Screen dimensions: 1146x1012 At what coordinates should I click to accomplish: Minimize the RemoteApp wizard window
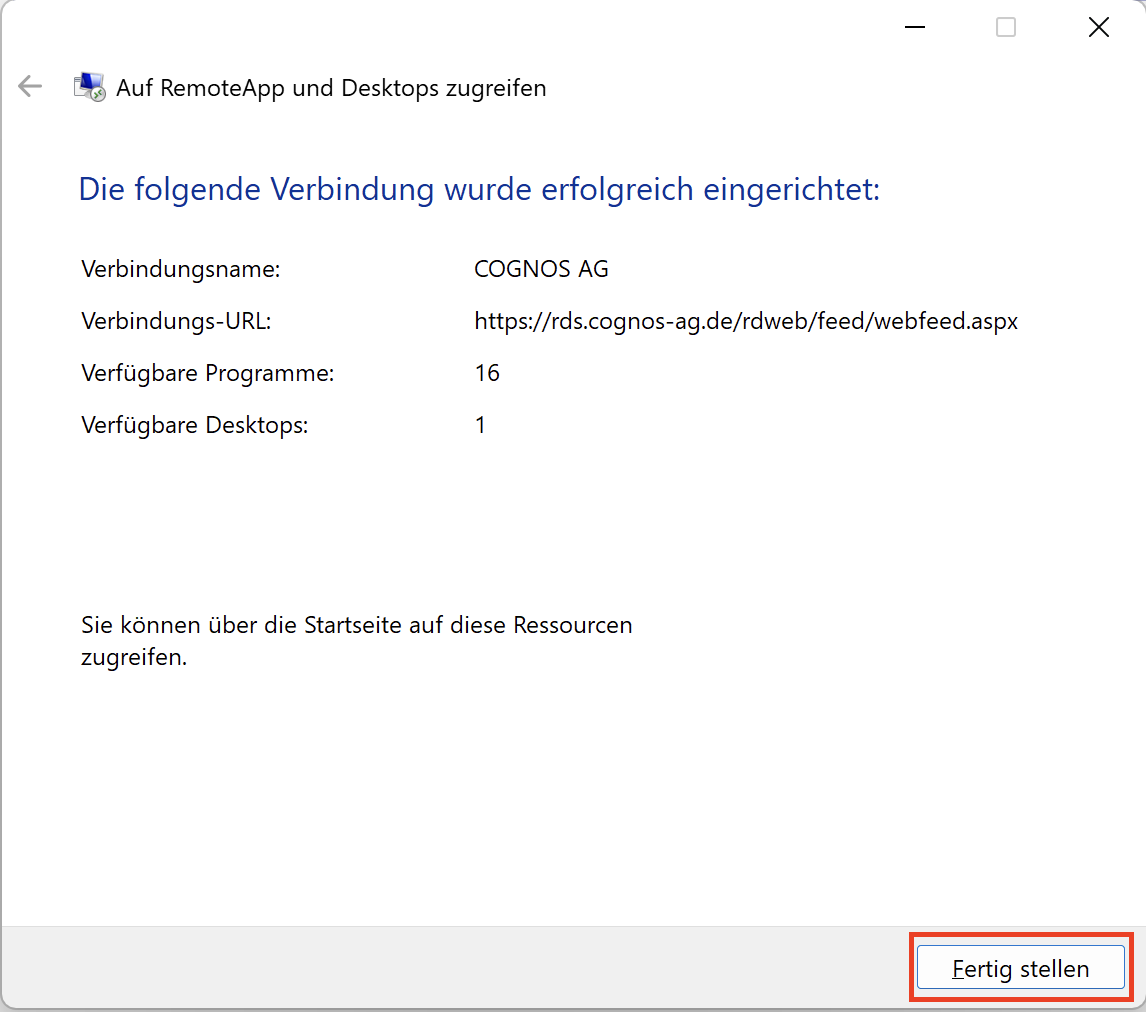point(914,28)
